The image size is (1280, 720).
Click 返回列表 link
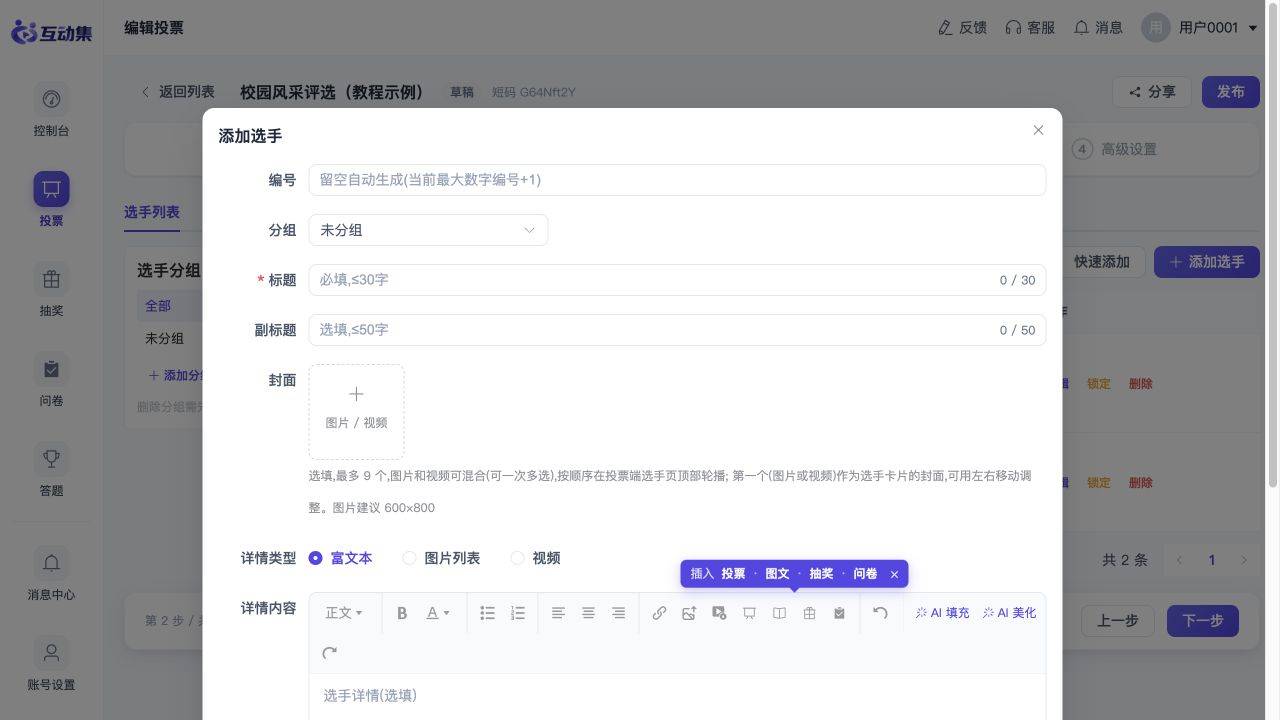point(177,92)
